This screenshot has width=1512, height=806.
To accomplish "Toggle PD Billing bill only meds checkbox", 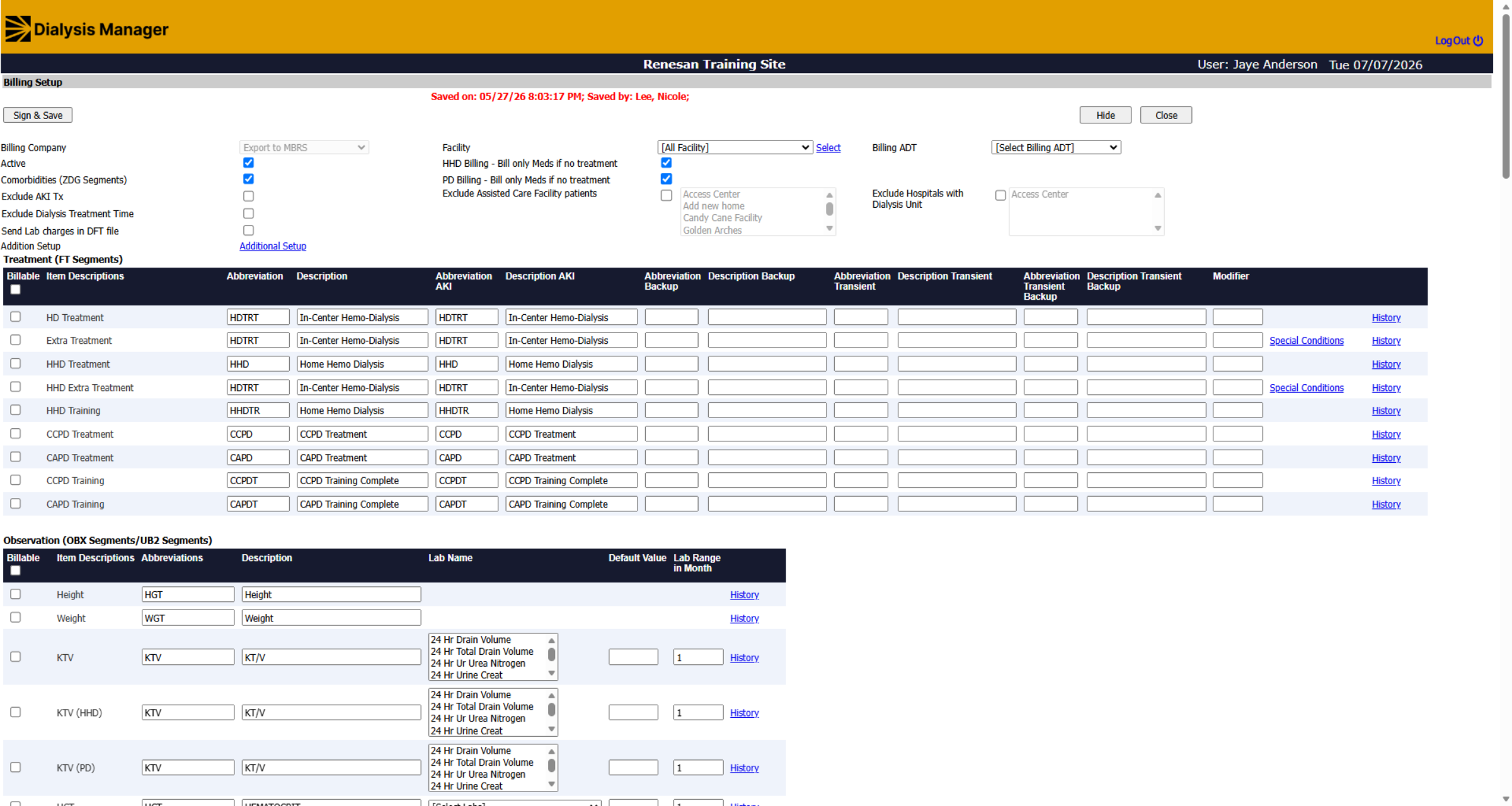I will pyautogui.click(x=666, y=179).
